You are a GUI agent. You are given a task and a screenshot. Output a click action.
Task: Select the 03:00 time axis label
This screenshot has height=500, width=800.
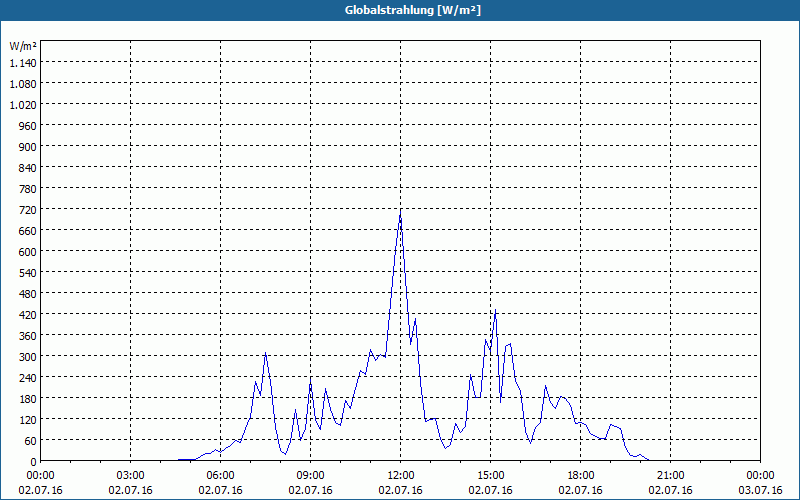[x=131, y=476]
